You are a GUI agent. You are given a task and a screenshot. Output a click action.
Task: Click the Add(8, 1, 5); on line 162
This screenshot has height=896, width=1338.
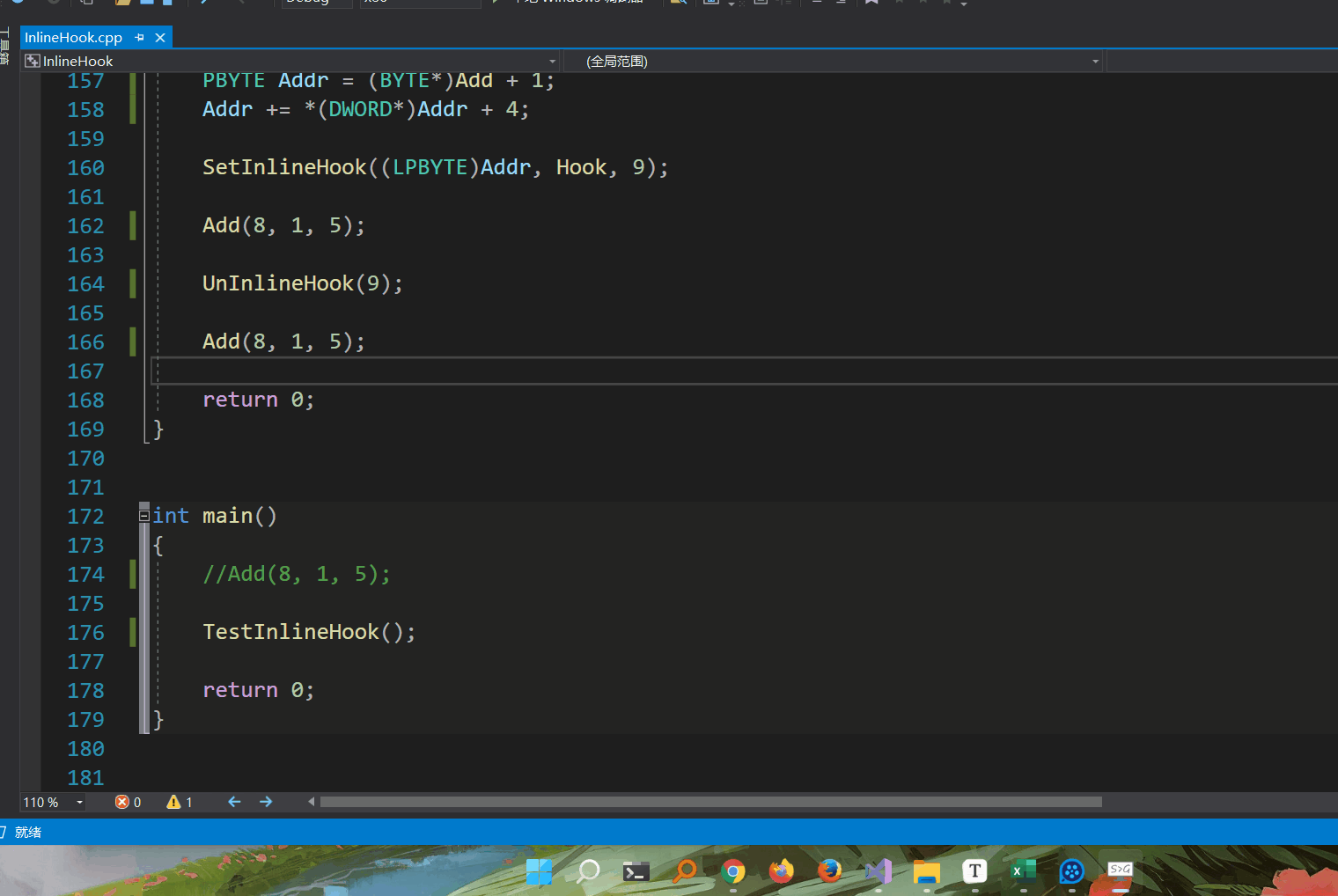tap(283, 225)
